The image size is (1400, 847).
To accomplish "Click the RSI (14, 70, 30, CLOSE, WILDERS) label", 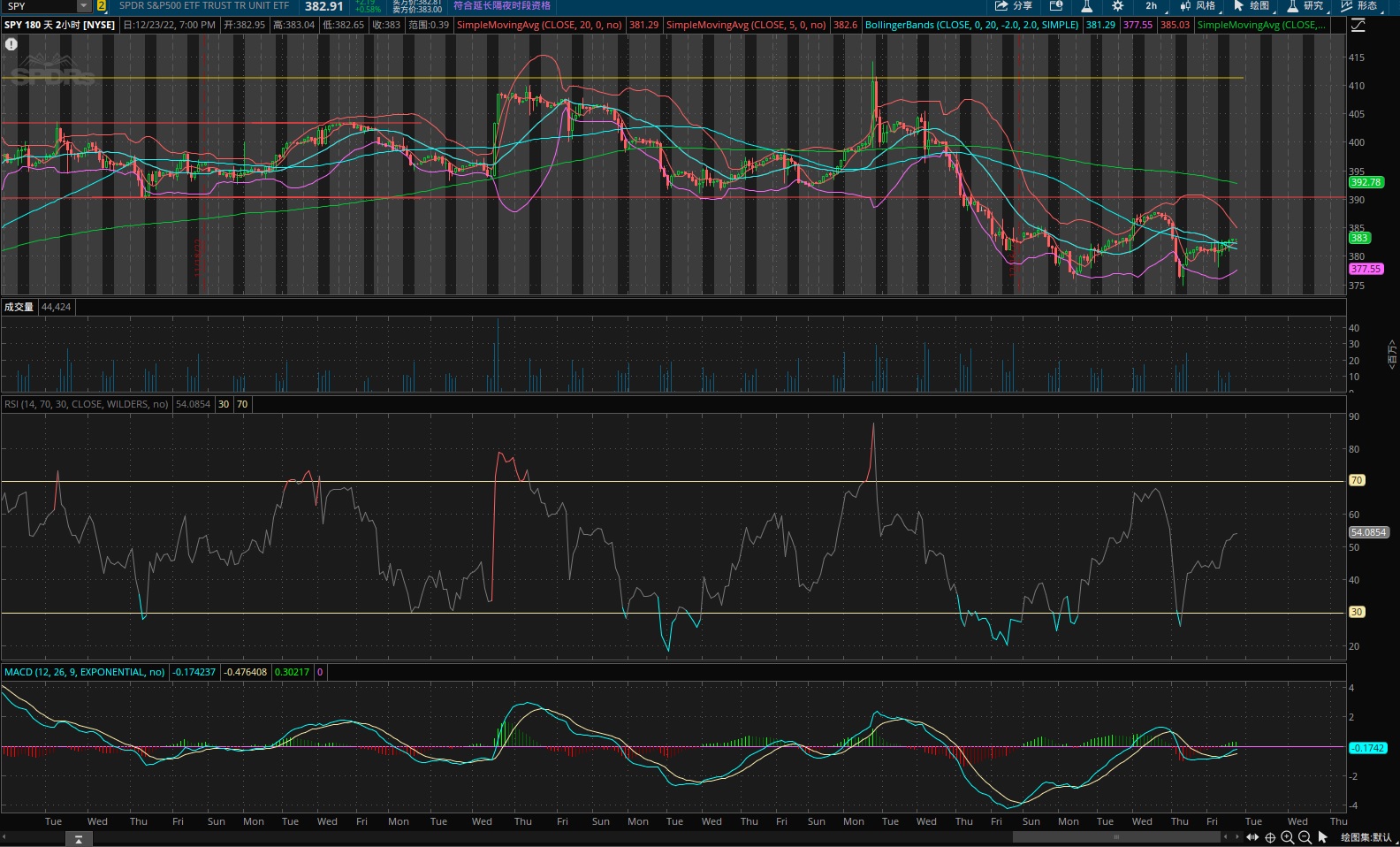I will coord(86,404).
